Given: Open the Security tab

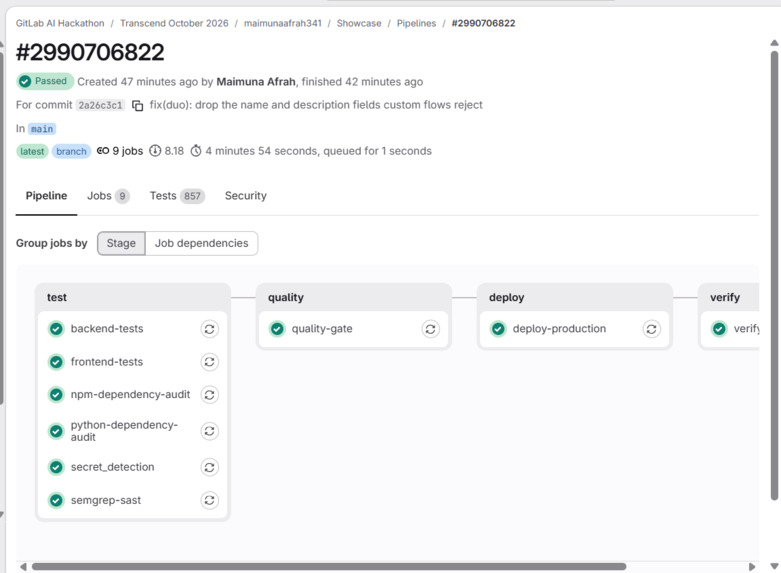Looking at the screenshot, I should click(x=246, y=196).
